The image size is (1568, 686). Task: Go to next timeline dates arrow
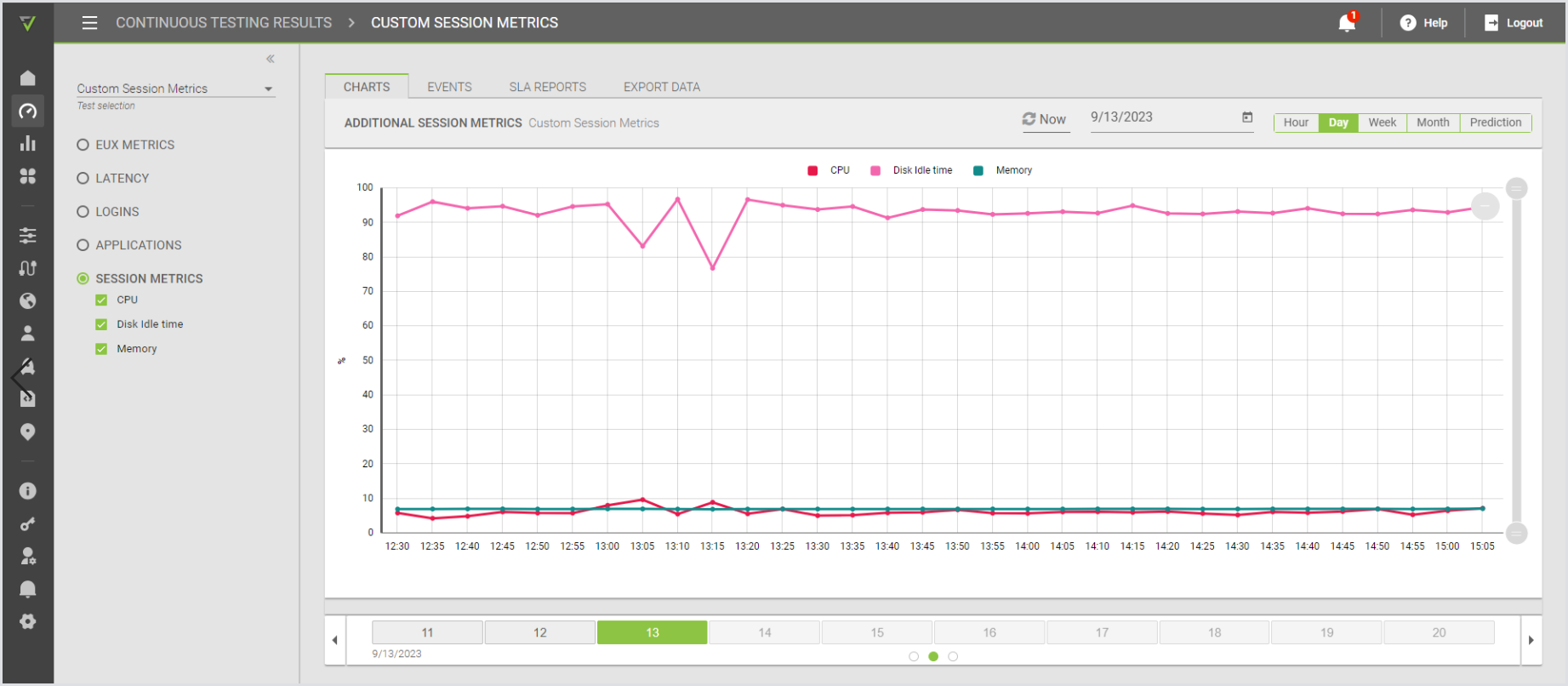pyautogui.click(x=1531, y=640)
